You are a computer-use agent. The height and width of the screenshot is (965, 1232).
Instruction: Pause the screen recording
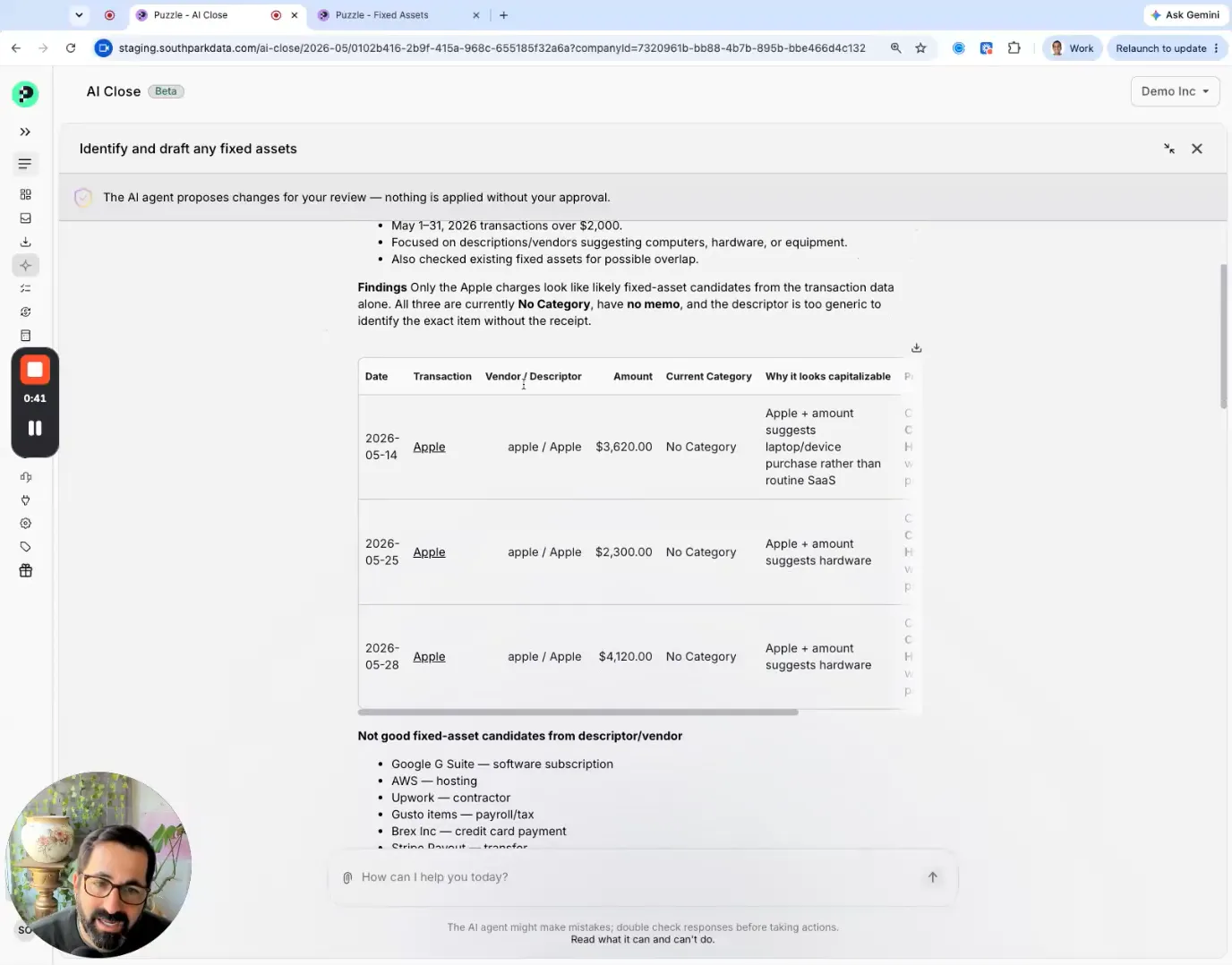pos(35,428)
